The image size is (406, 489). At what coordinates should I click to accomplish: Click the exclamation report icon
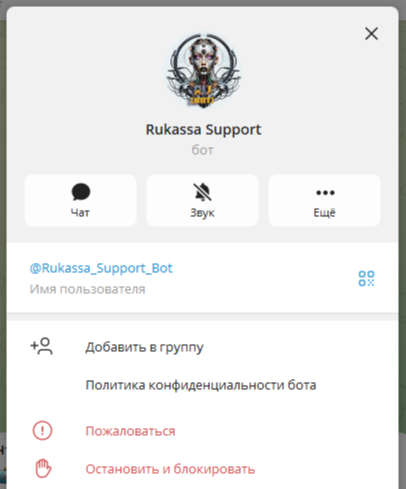(x=42, y=431)
